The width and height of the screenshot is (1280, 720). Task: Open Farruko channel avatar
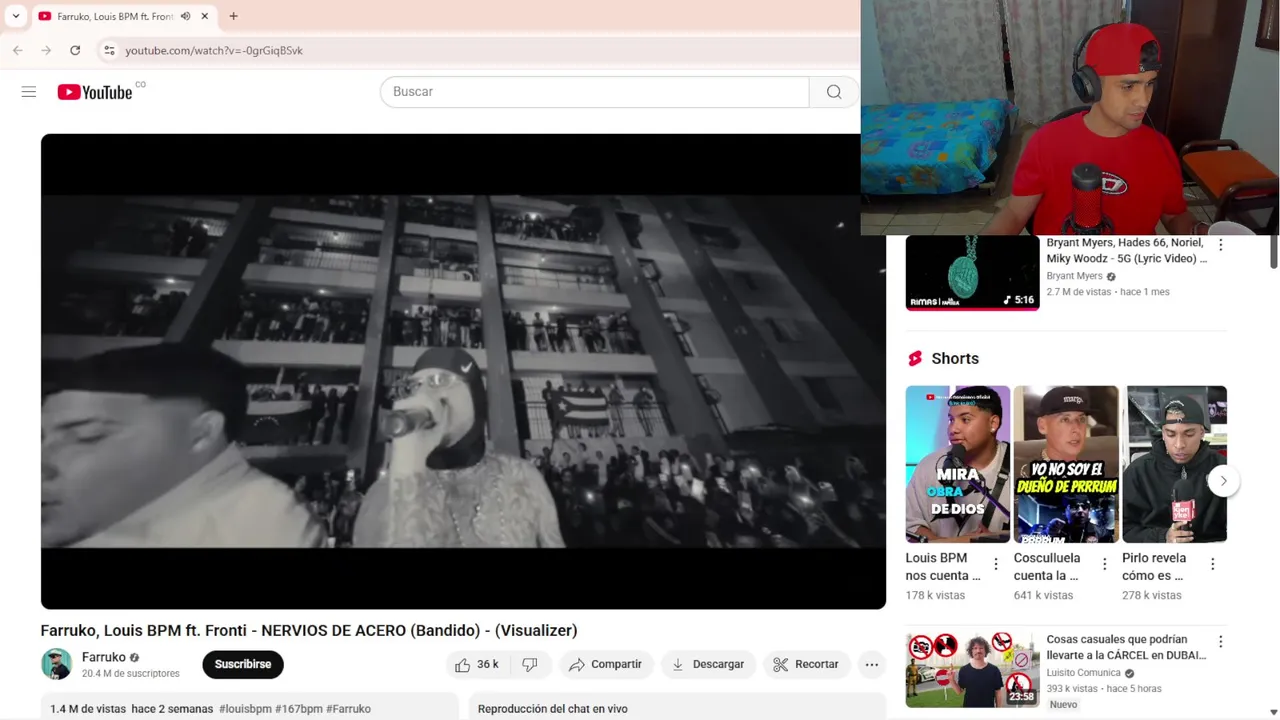coord(57,664)
